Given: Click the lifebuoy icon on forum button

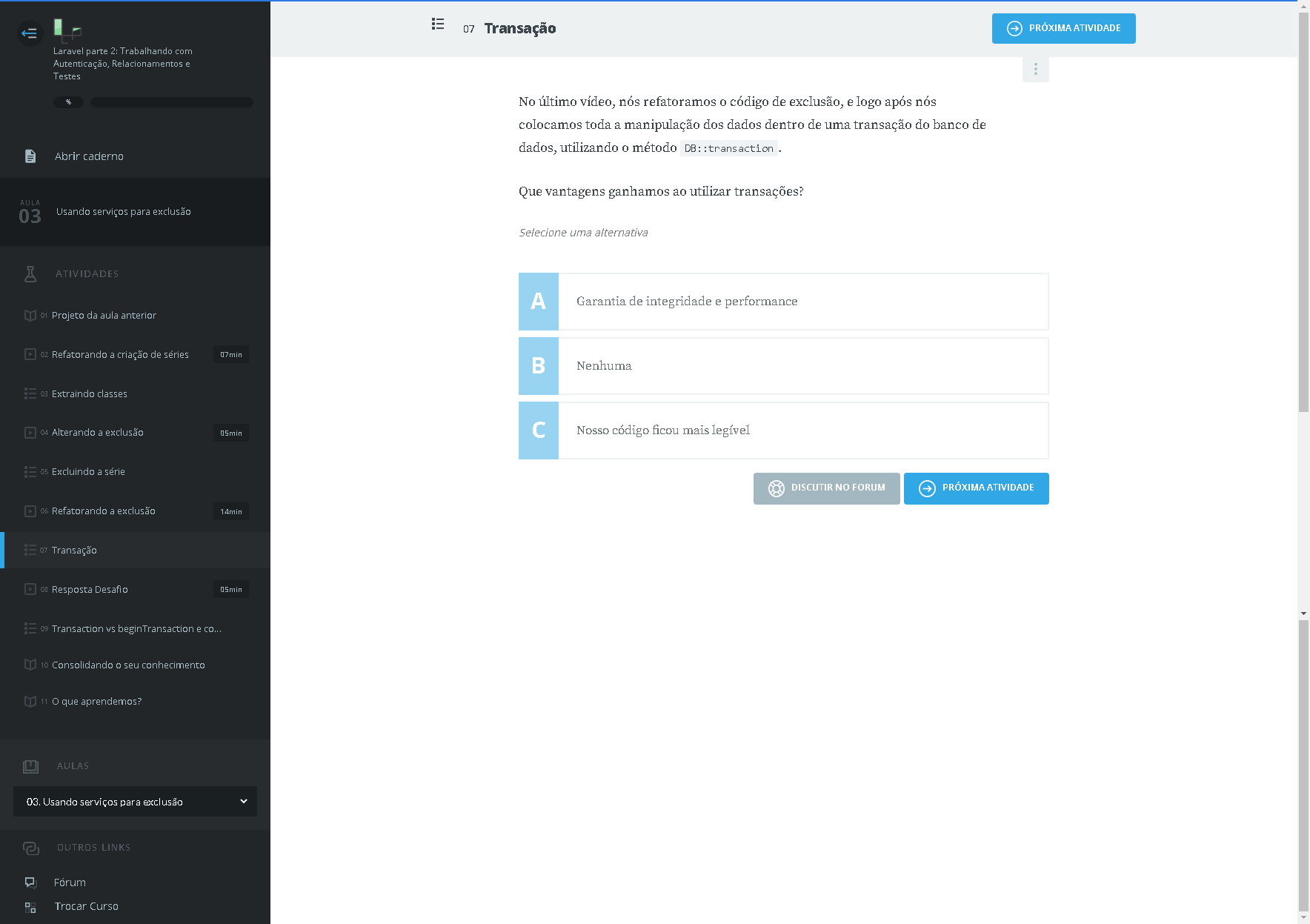Looking at the screenshot, I should (x=776, y=488).
